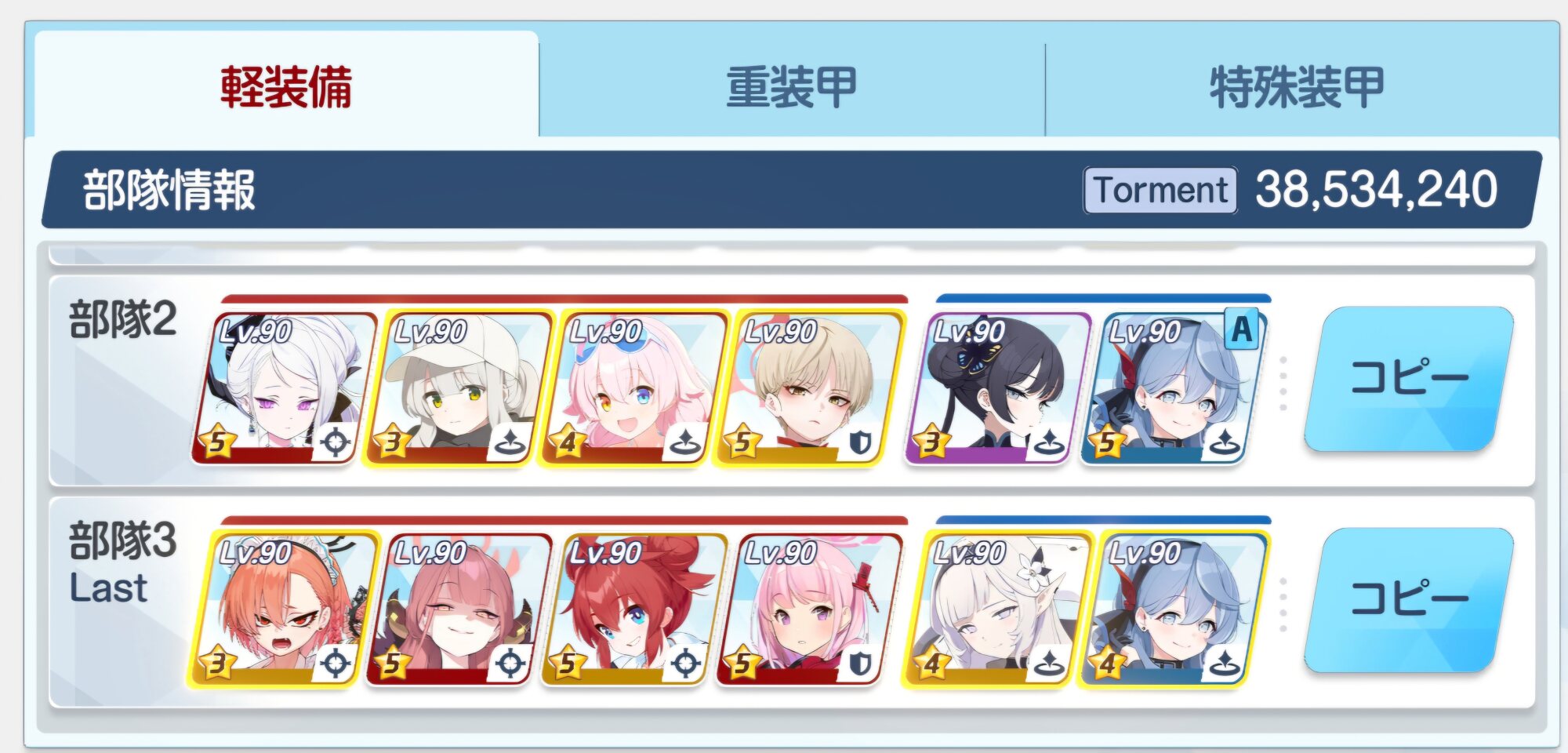Image resolution: width=1568 pixels, height=753 pixels.
Task: Select the pink-haired heterochromia student in 部隊2
Action: (x=634, y=388)
